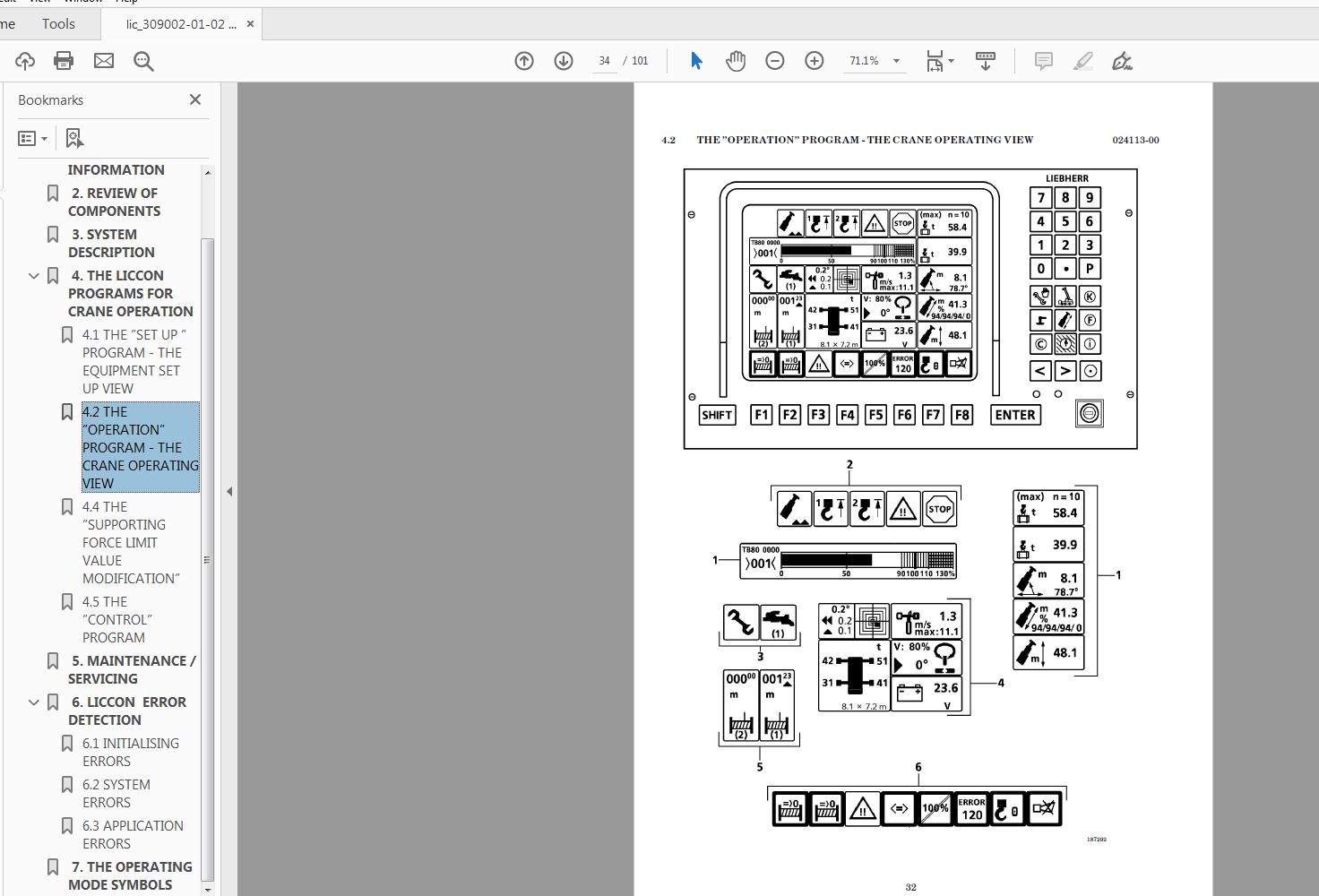Open the Add Comment tool
The image size is (1319, 896).
click(1042, 61)
